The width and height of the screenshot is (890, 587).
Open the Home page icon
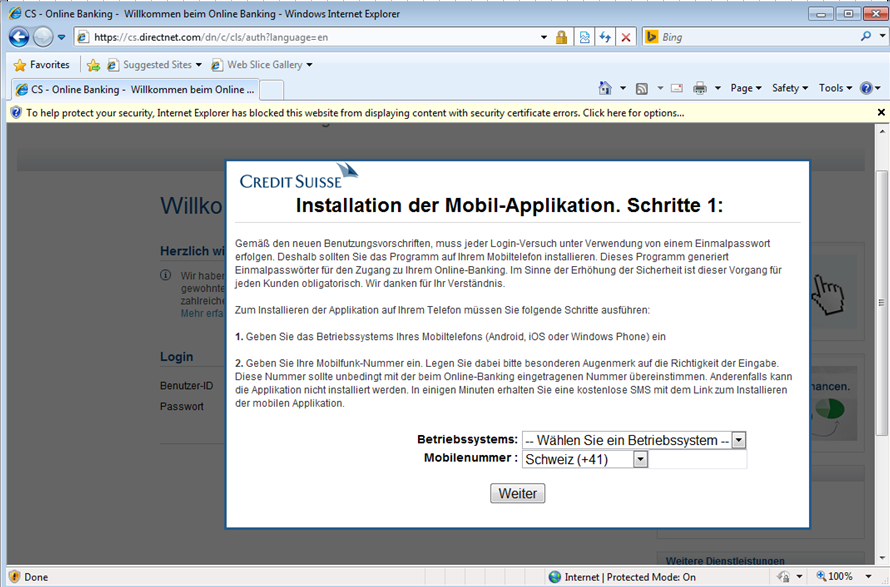pos(605,88)
